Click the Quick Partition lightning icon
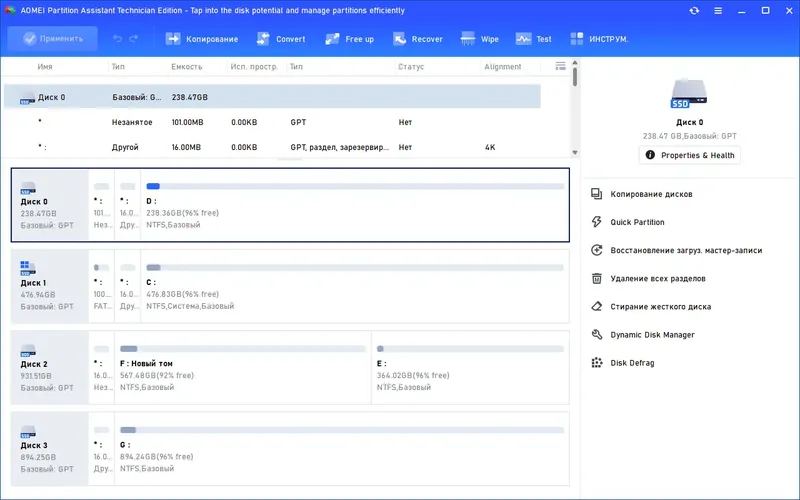This screenshot has height=500, width=800. [x=596, y=222]
